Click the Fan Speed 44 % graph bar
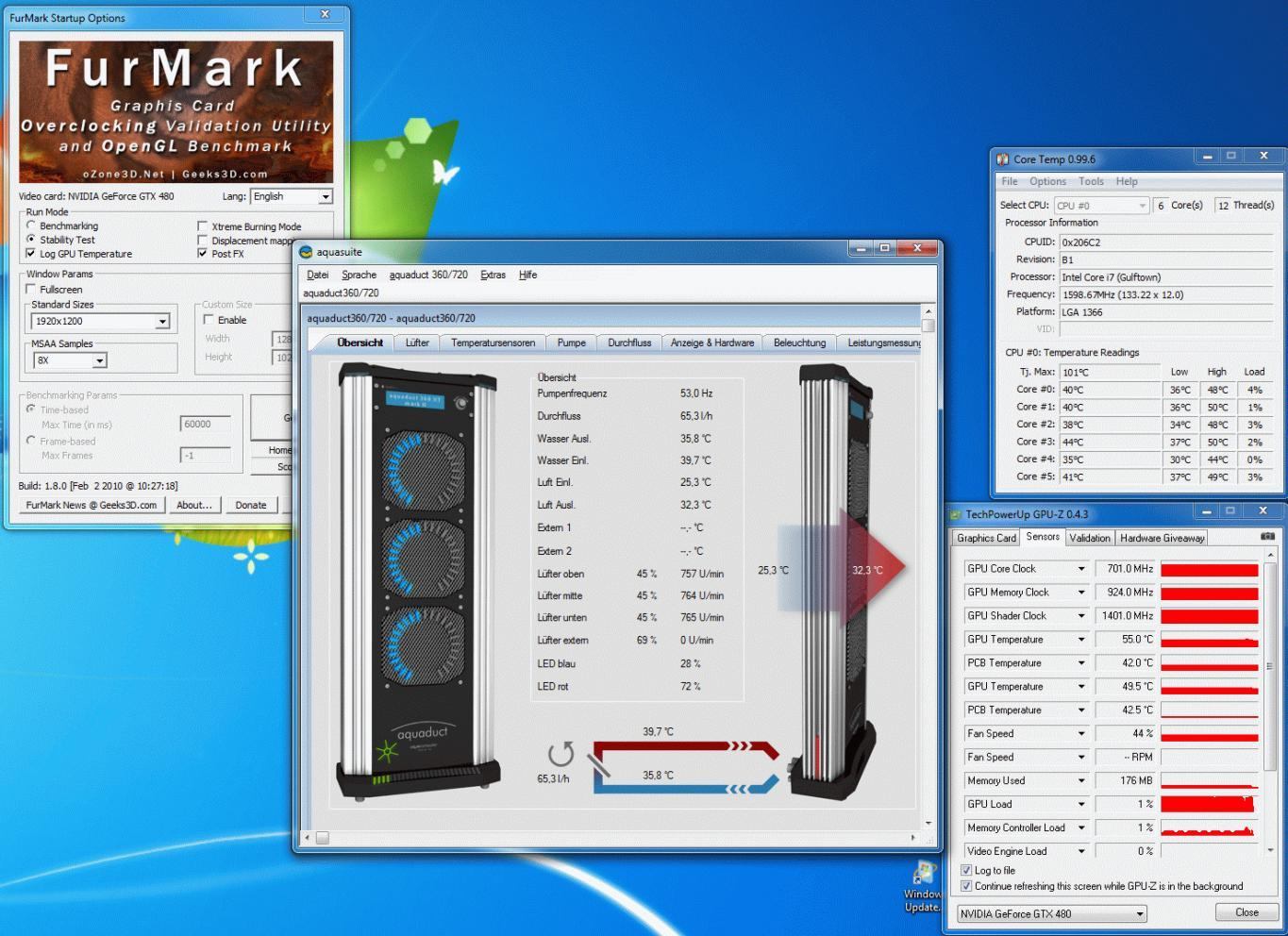The width and height of the screenshot is (1288, 936). pos(1209,734)
